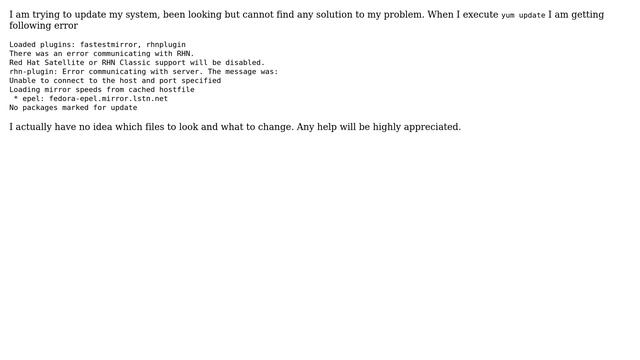Screen dimensions: 640x360
Task: Click the 'No packages marked for update' line
Action: pos(73,107)
